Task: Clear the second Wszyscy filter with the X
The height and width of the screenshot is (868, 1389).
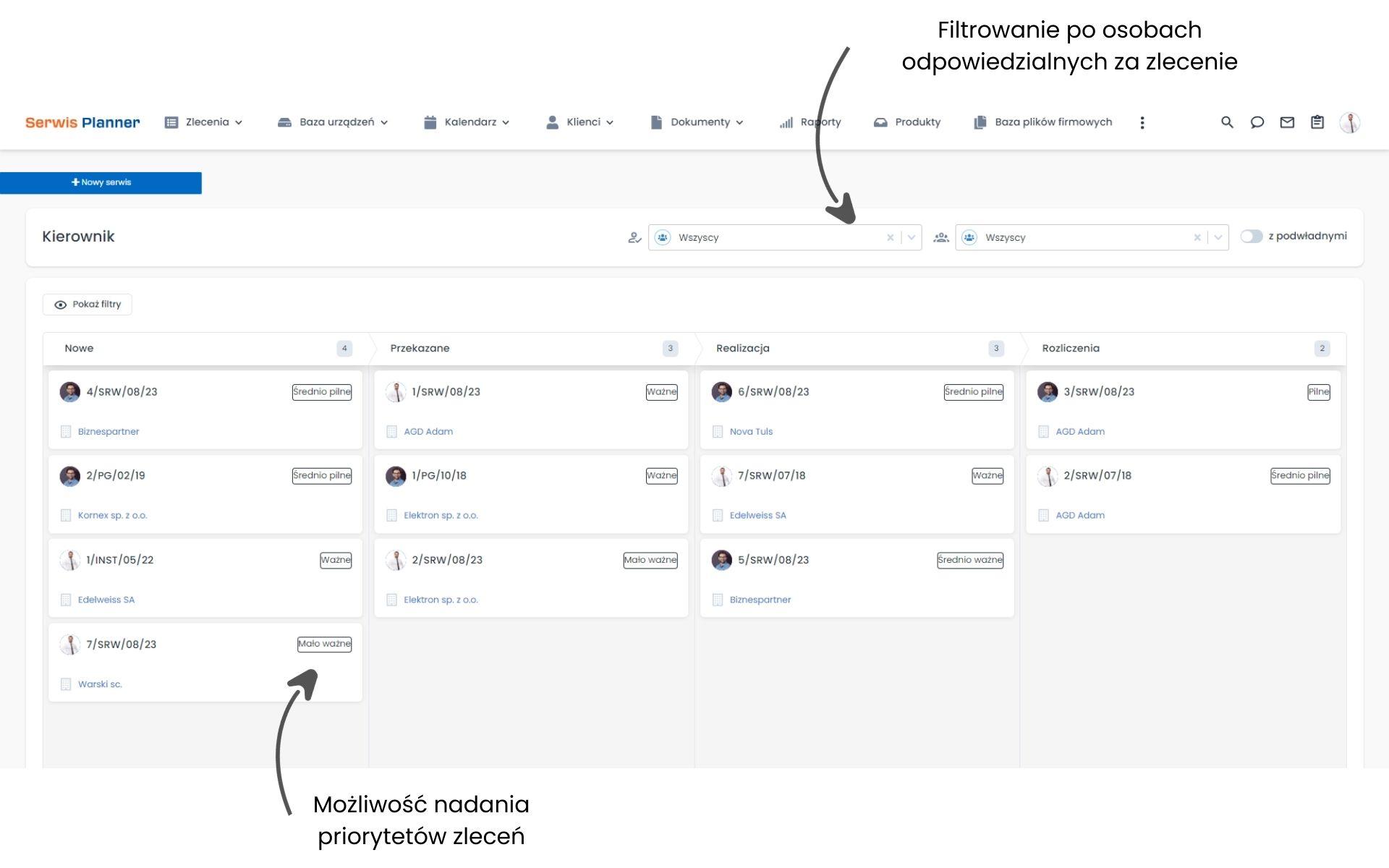Action: pyautogui.click(x=1197, y=237)
